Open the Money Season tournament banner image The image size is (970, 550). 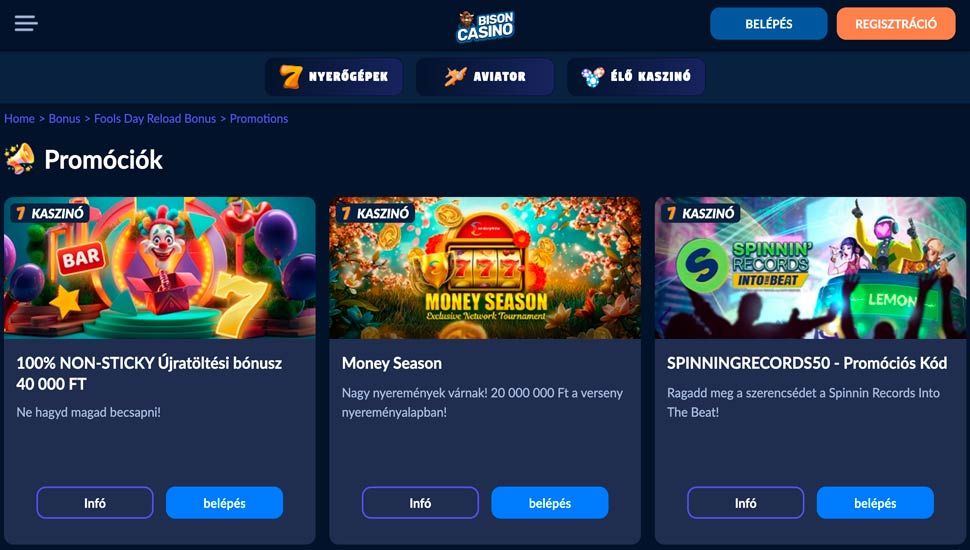pos(485,268)
